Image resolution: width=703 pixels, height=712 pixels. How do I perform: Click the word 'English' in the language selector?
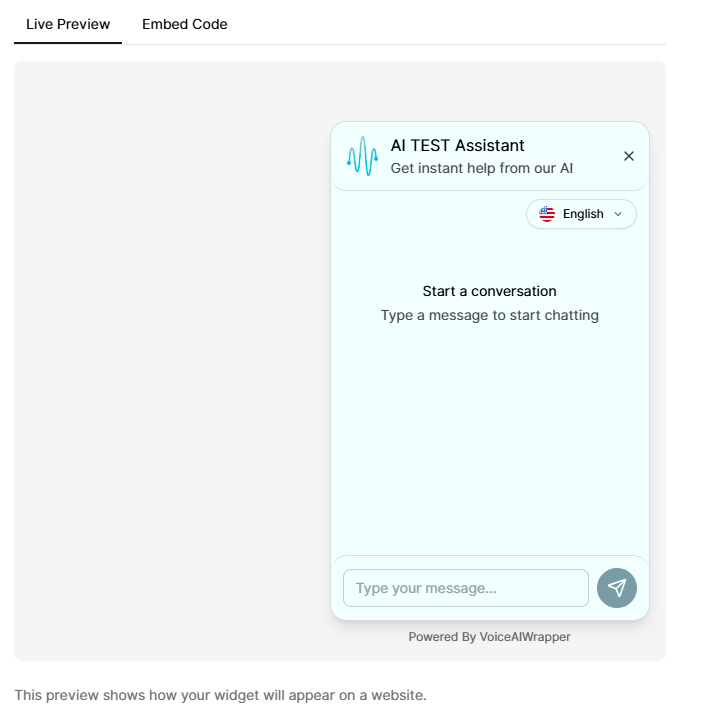(x=583, y=214)
